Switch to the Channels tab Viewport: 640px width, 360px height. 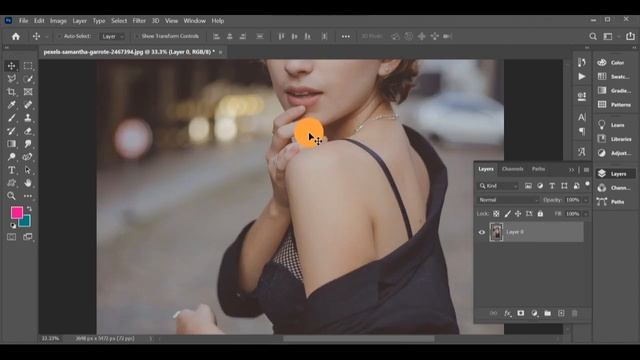[512, 169]
